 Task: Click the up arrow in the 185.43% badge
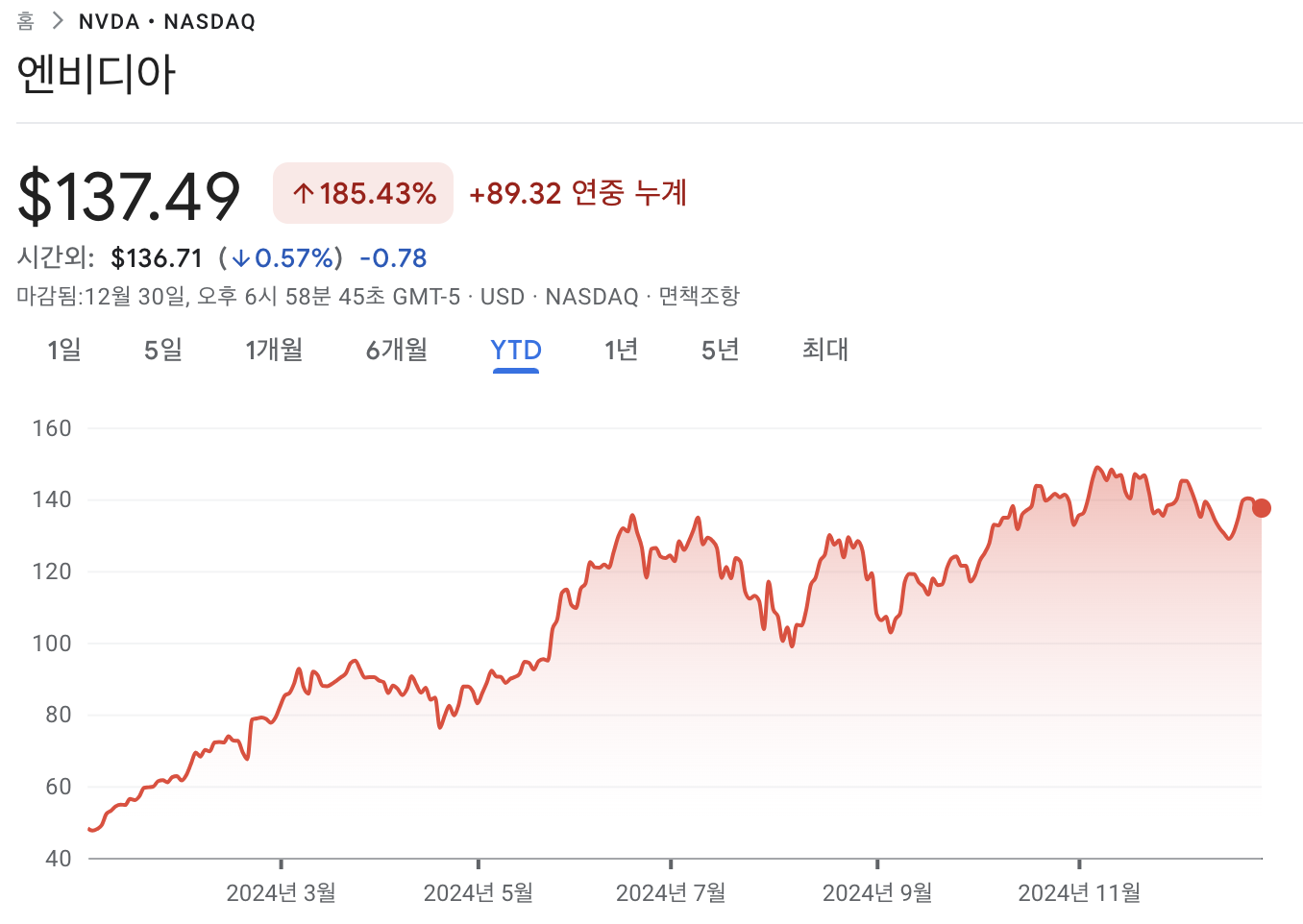[304, 194]
